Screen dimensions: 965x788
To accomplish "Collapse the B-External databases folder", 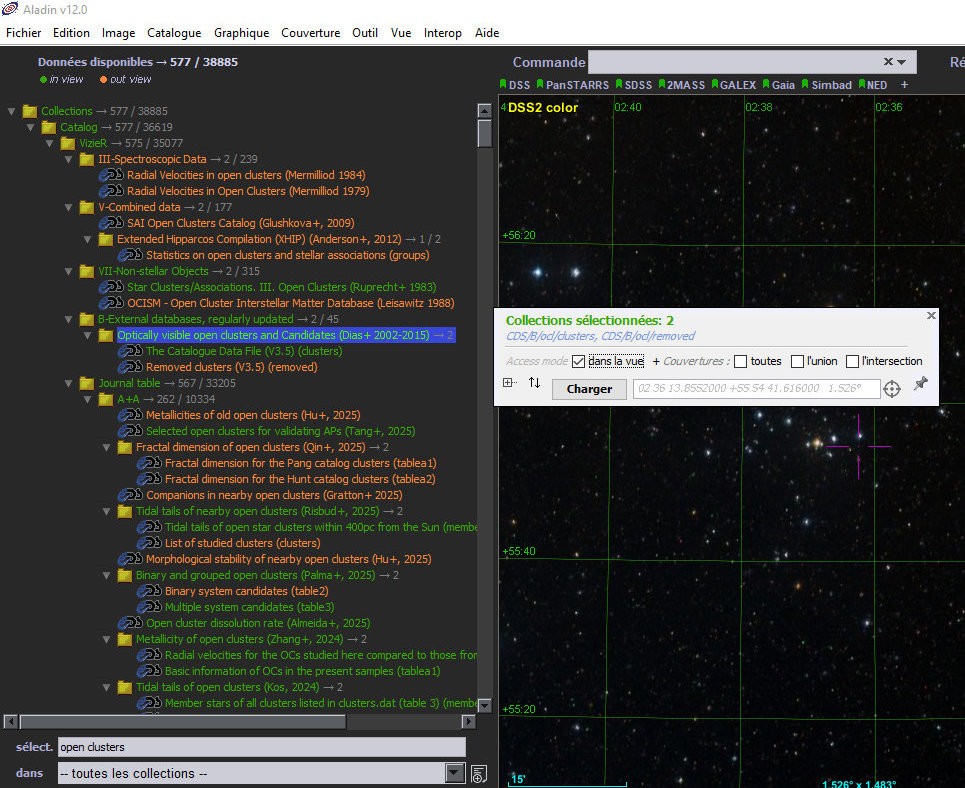I will pos(68,320).
